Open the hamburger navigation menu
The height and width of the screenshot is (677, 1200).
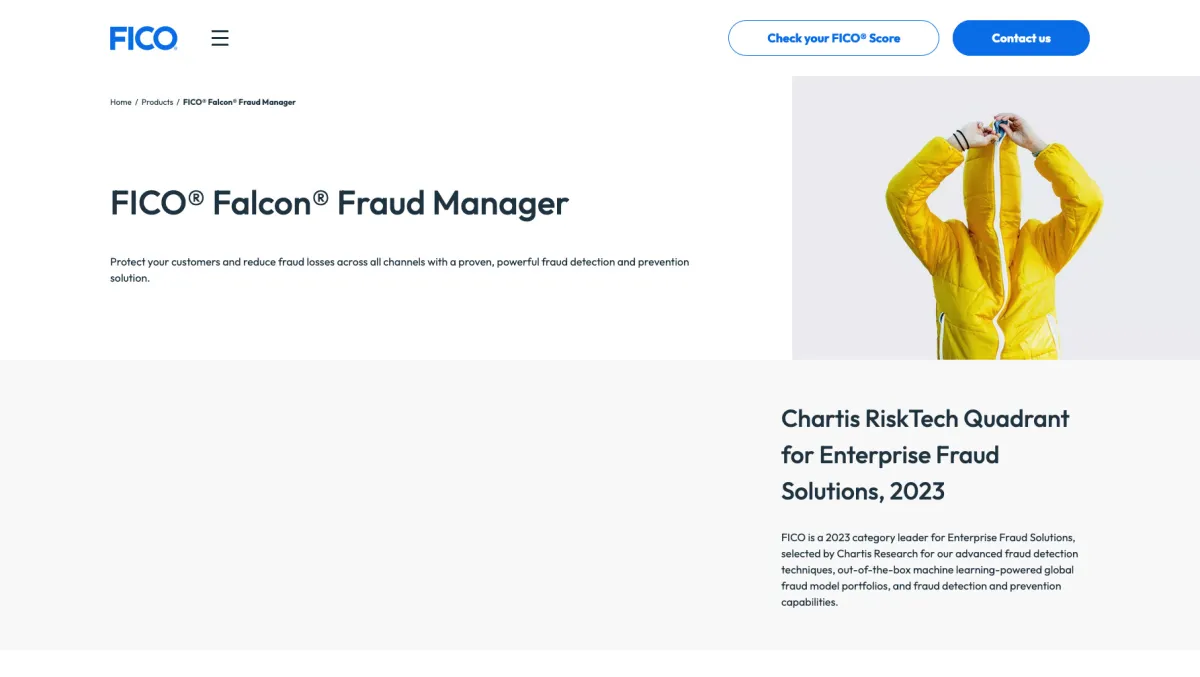click(x=220, y=38)
